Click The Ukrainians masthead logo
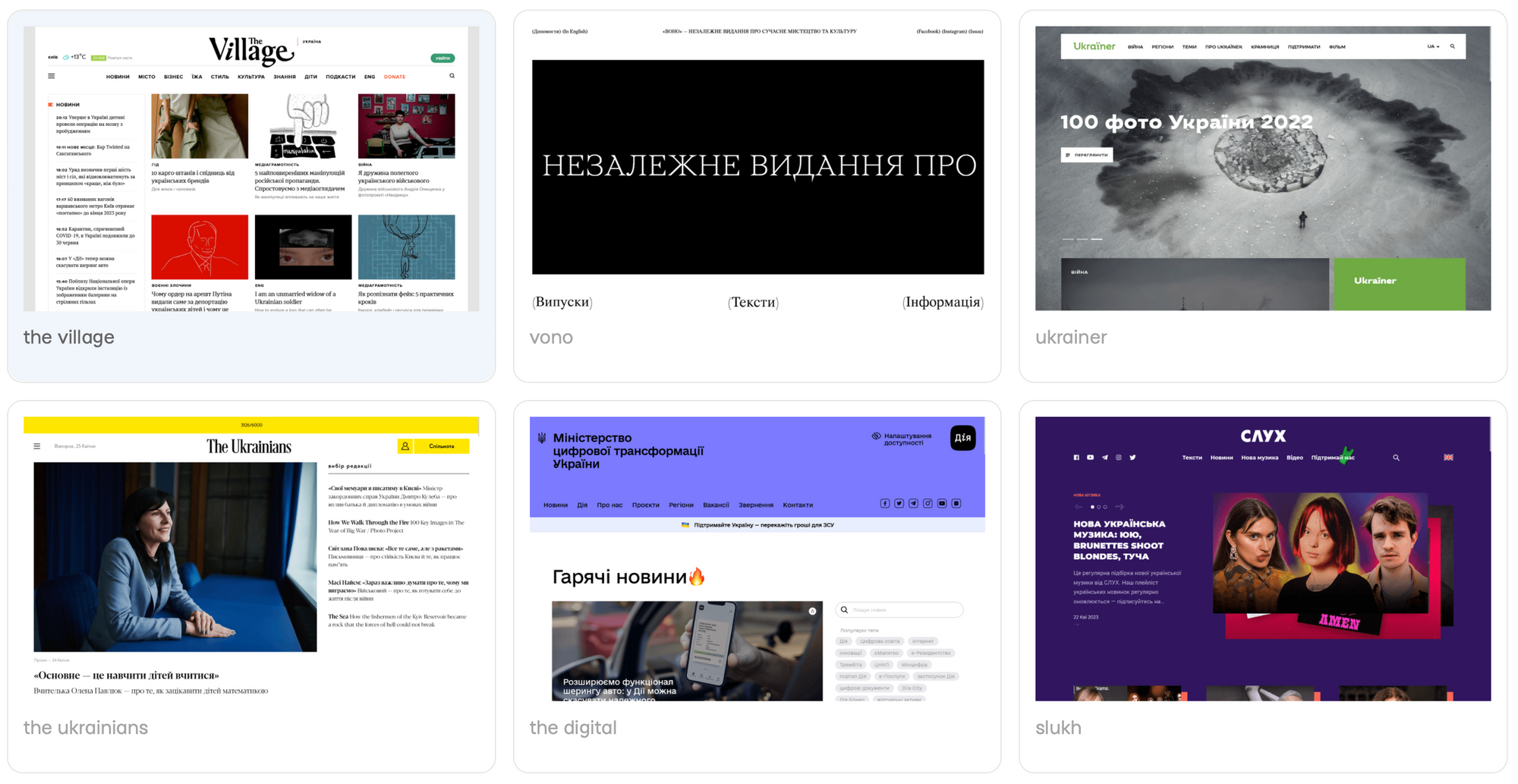The image size is (1518, 784). (x=249, y=446)
